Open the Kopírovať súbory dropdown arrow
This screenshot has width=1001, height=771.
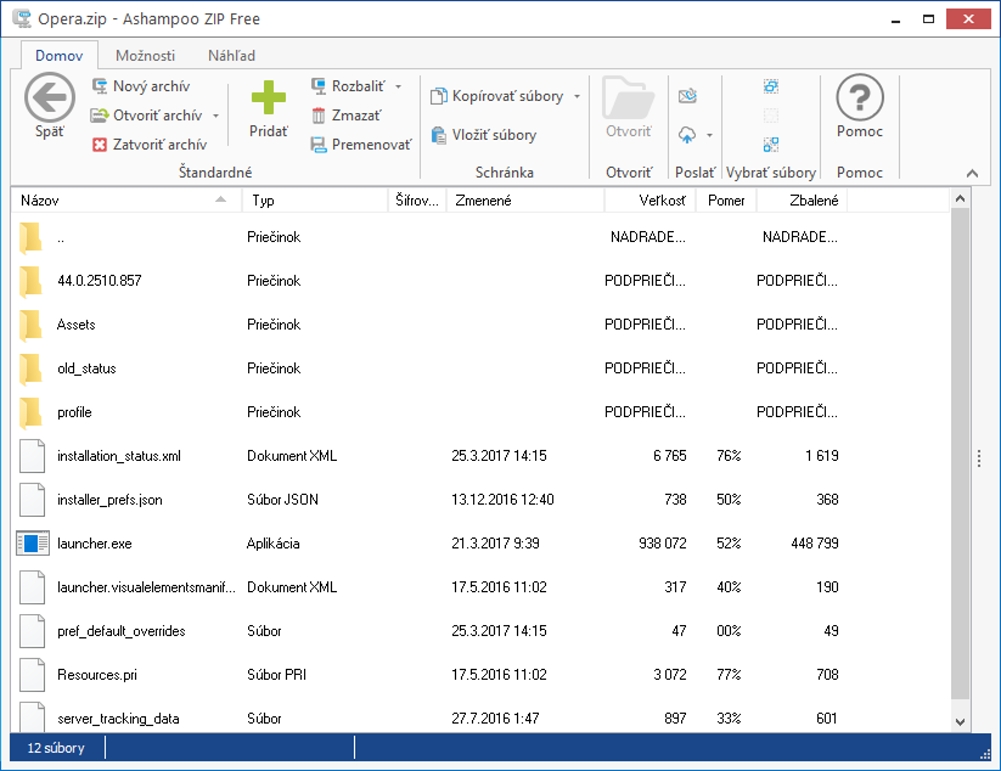576,97
